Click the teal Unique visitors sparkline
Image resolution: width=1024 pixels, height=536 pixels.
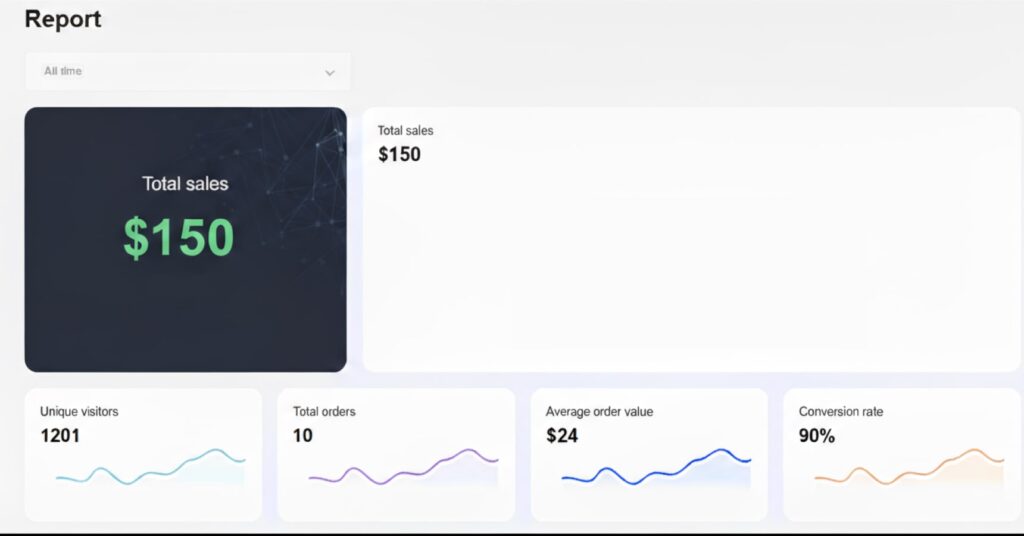coord(150,470)
